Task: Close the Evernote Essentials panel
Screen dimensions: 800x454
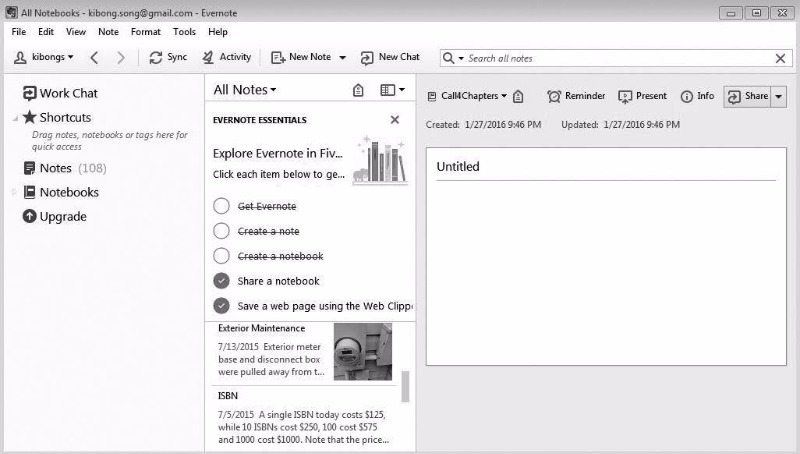Action: pyautogui.click(x=394, y=120)
